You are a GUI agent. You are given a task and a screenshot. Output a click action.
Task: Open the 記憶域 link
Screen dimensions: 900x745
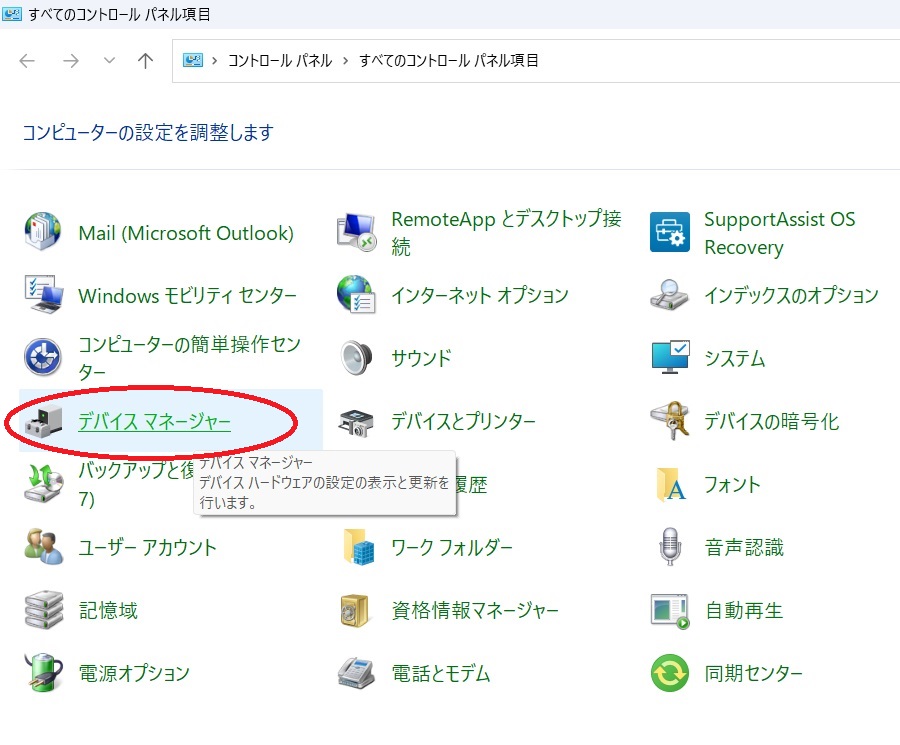(108, 610)
